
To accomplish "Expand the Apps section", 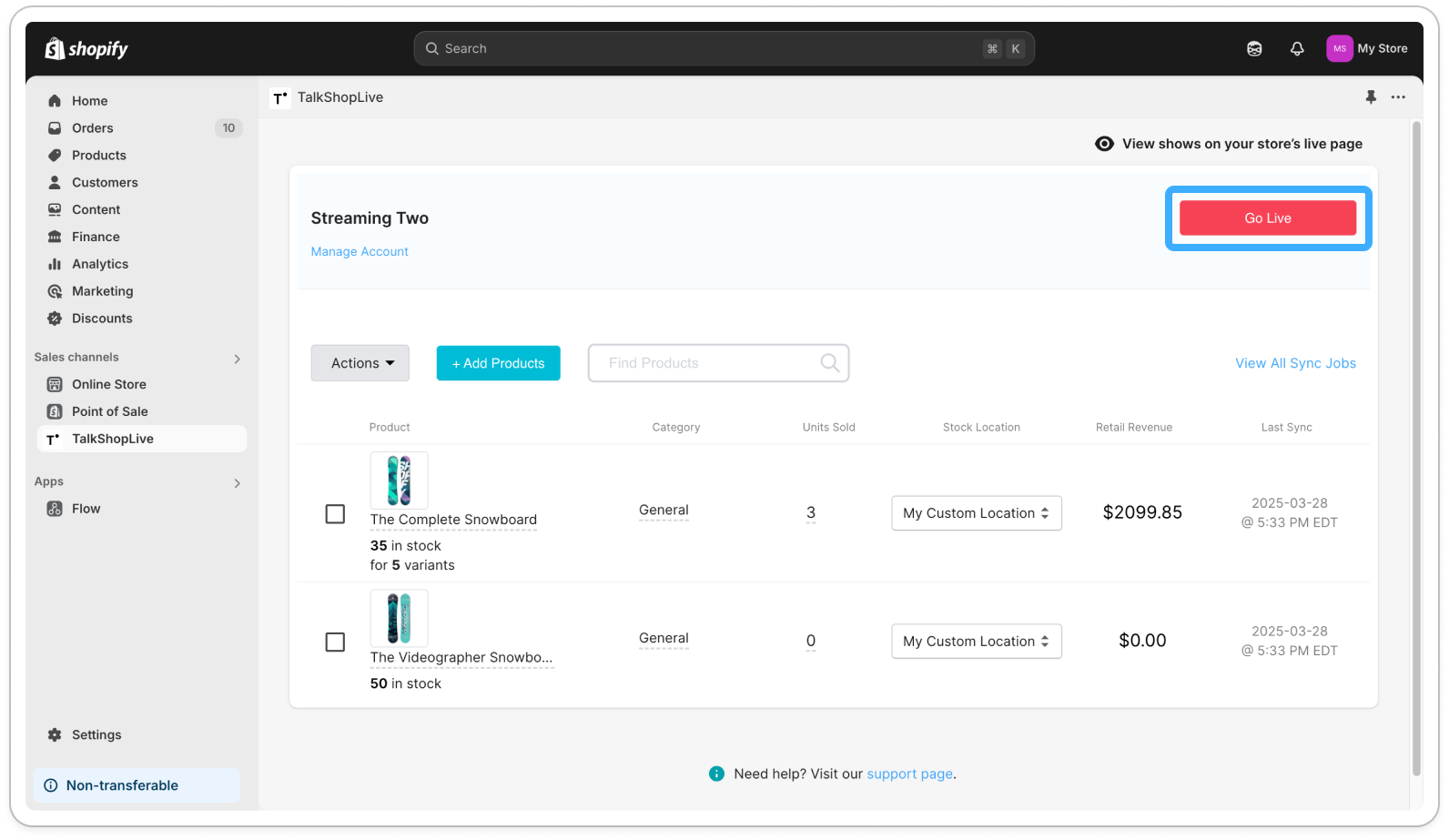I will coord(237,483).
